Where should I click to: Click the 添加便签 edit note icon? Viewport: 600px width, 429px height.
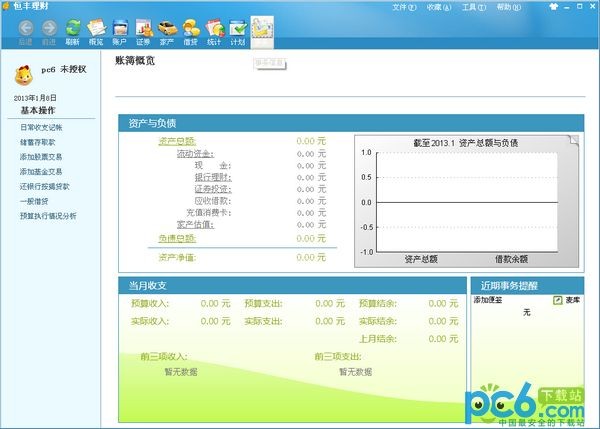(557, 300)
